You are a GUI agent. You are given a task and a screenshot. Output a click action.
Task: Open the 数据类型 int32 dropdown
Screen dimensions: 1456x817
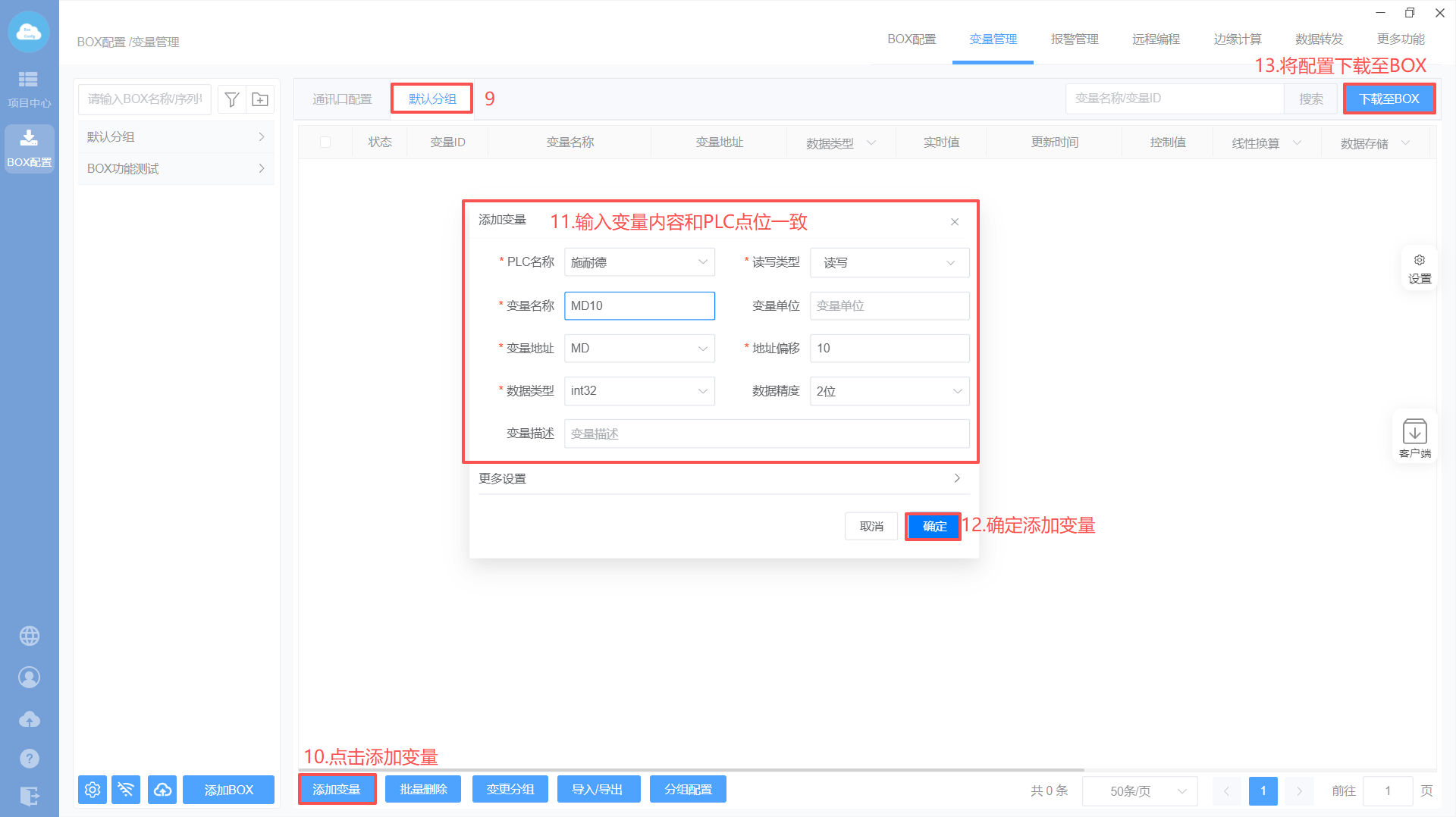[x=639, y=391]
